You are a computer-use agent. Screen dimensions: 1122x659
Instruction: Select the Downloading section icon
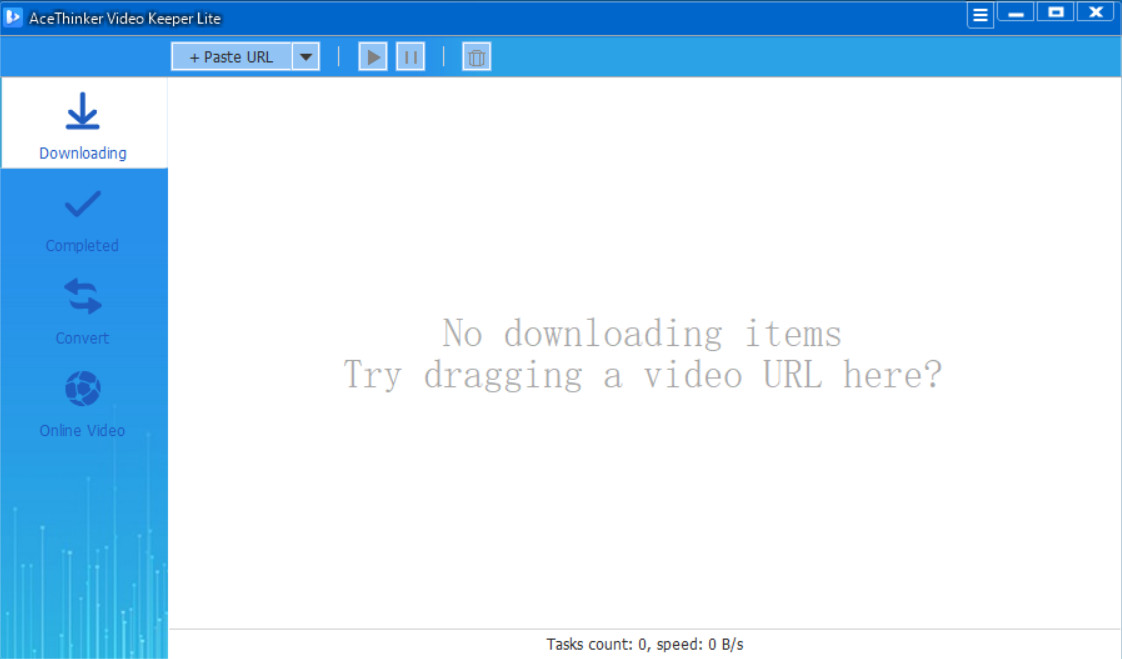point(82,113)
